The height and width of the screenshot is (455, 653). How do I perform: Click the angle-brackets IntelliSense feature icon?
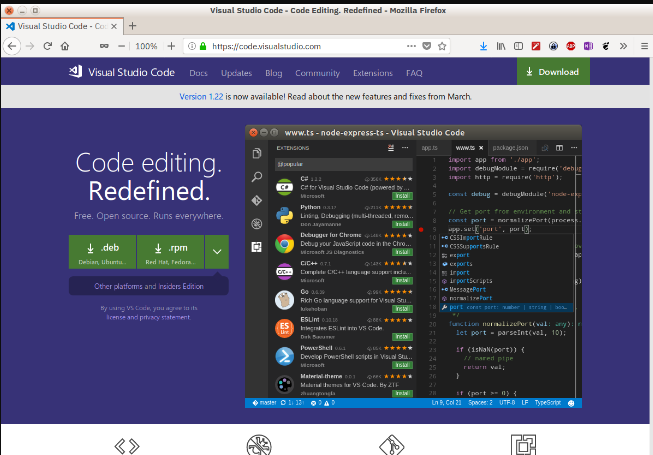(x=127, y=446)
